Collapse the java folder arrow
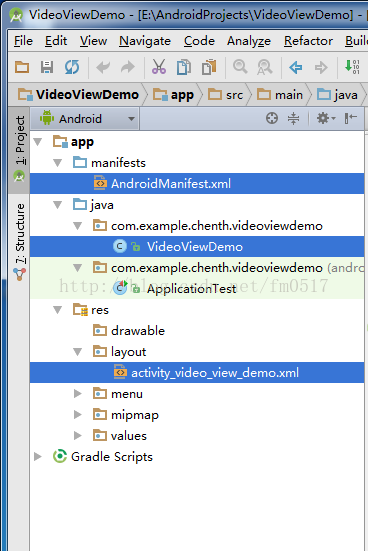 58,205
